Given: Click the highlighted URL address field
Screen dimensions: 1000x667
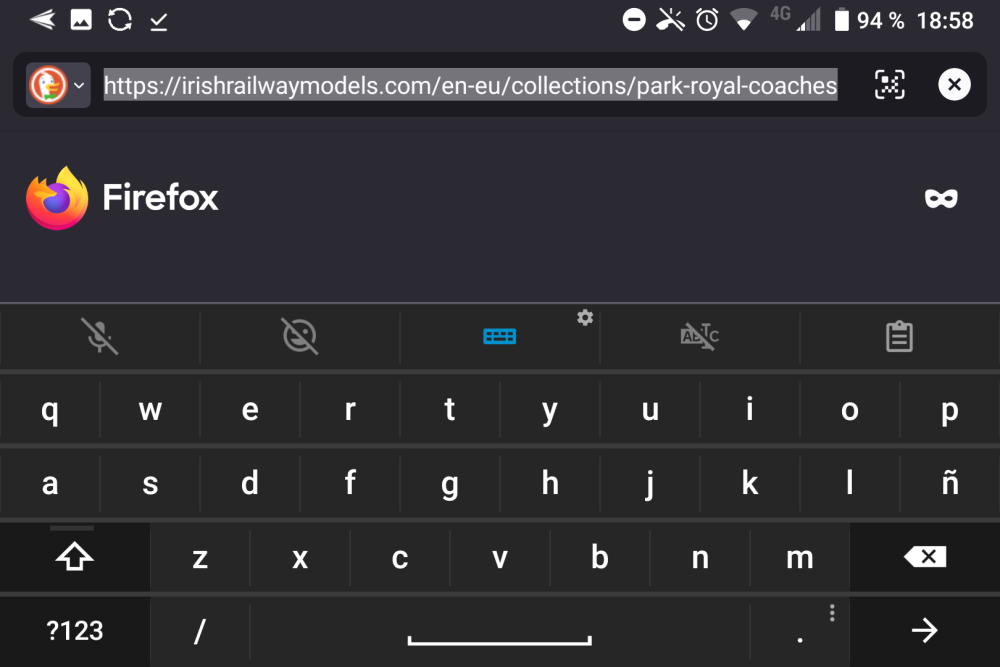Looking at the screenshot, I should tap(470, 86).
